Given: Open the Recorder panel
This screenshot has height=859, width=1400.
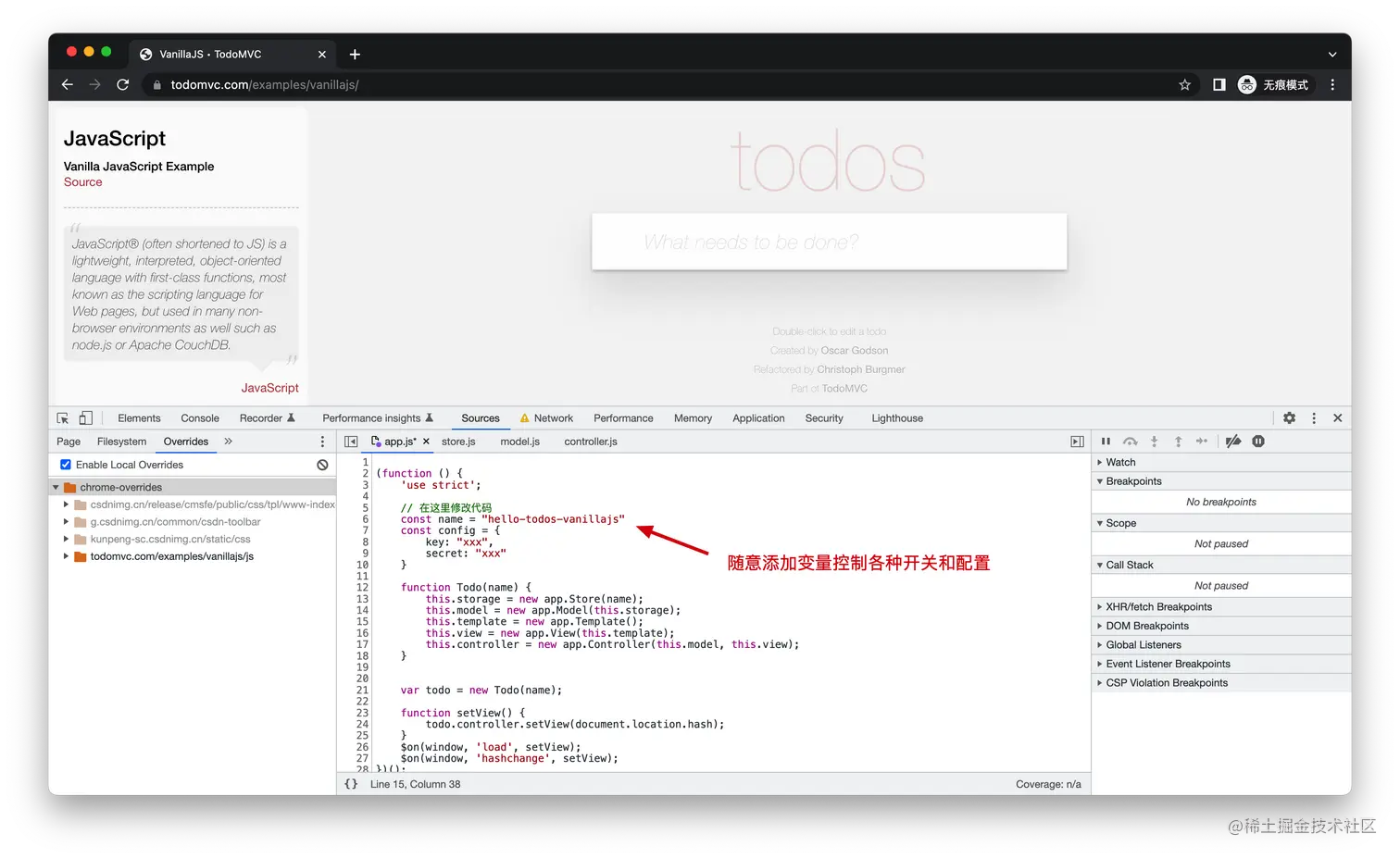Looking at the screenshot, I should (x=267, y=418).
